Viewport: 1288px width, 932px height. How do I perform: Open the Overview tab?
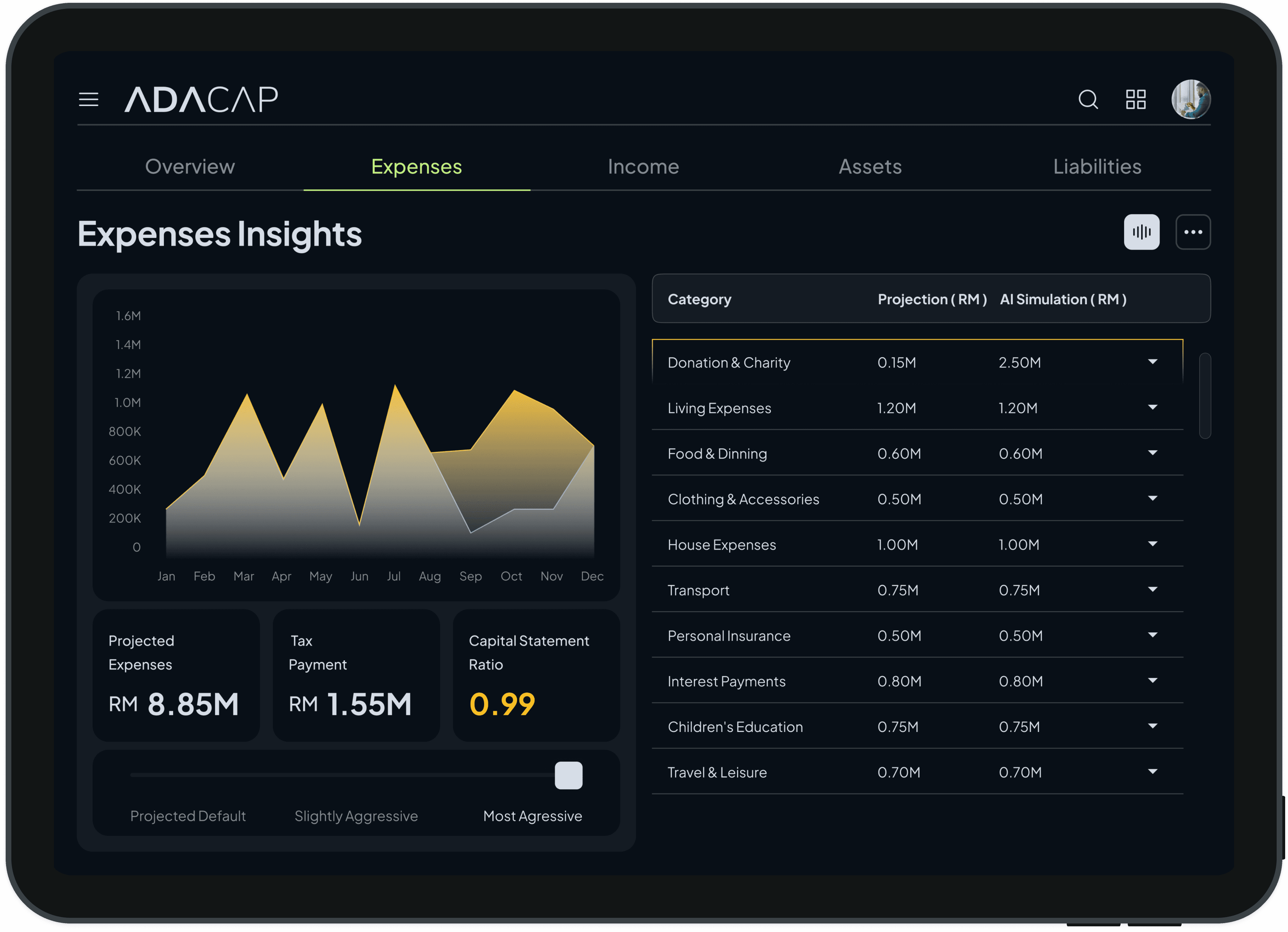[x=190, y=166]
